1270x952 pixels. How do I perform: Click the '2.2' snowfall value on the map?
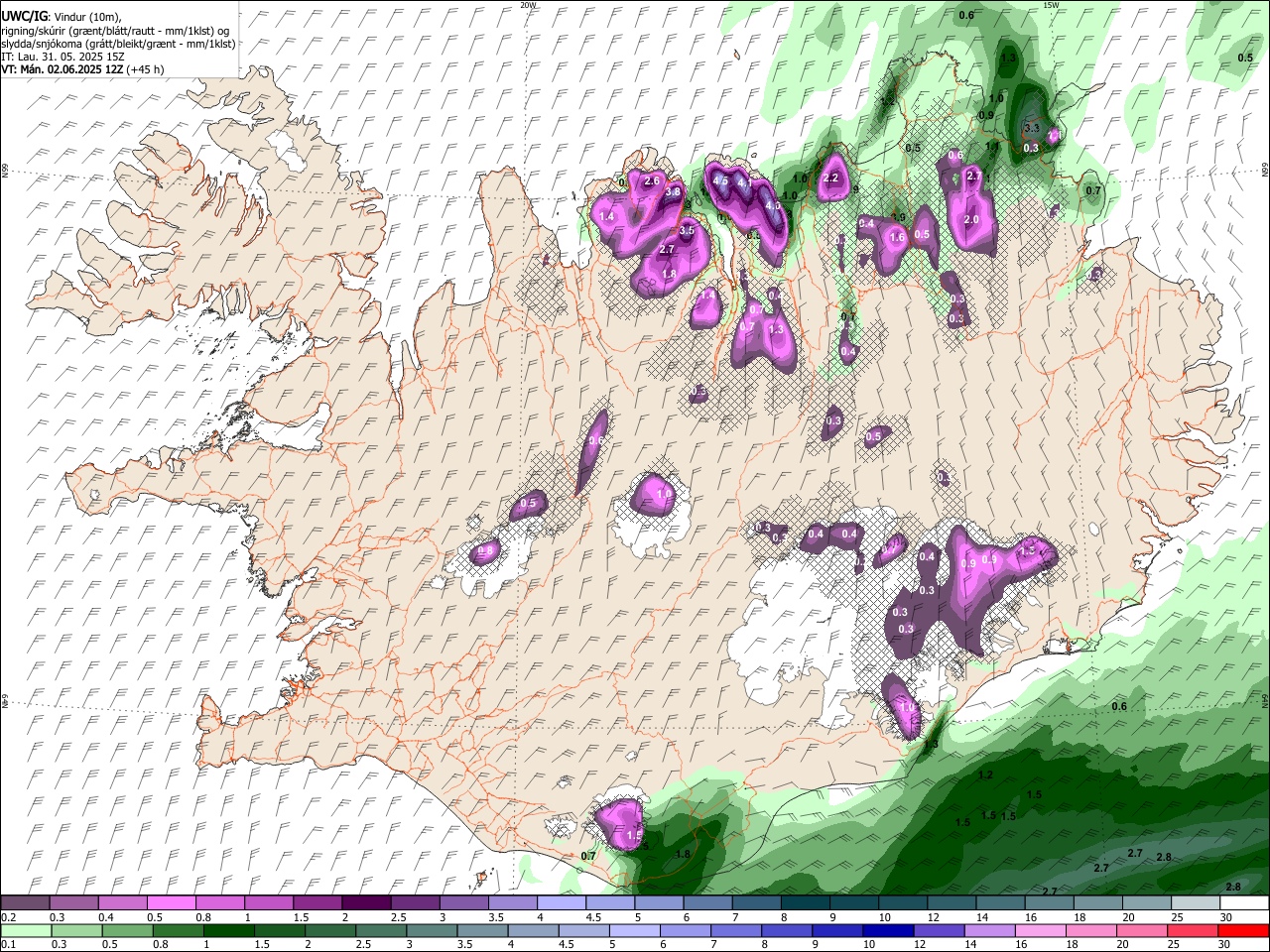831,178
